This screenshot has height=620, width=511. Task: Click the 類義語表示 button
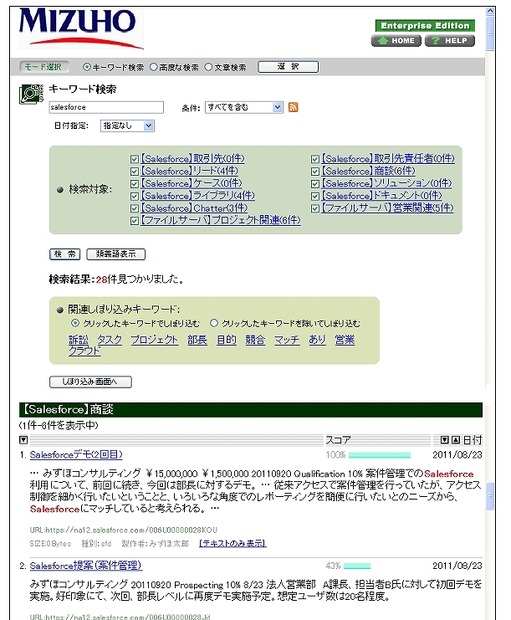(116, 254)
